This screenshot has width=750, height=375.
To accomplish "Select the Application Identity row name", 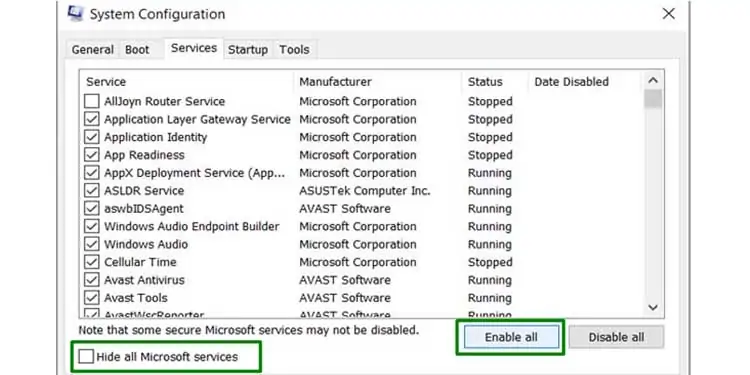I will pos(156,137).
